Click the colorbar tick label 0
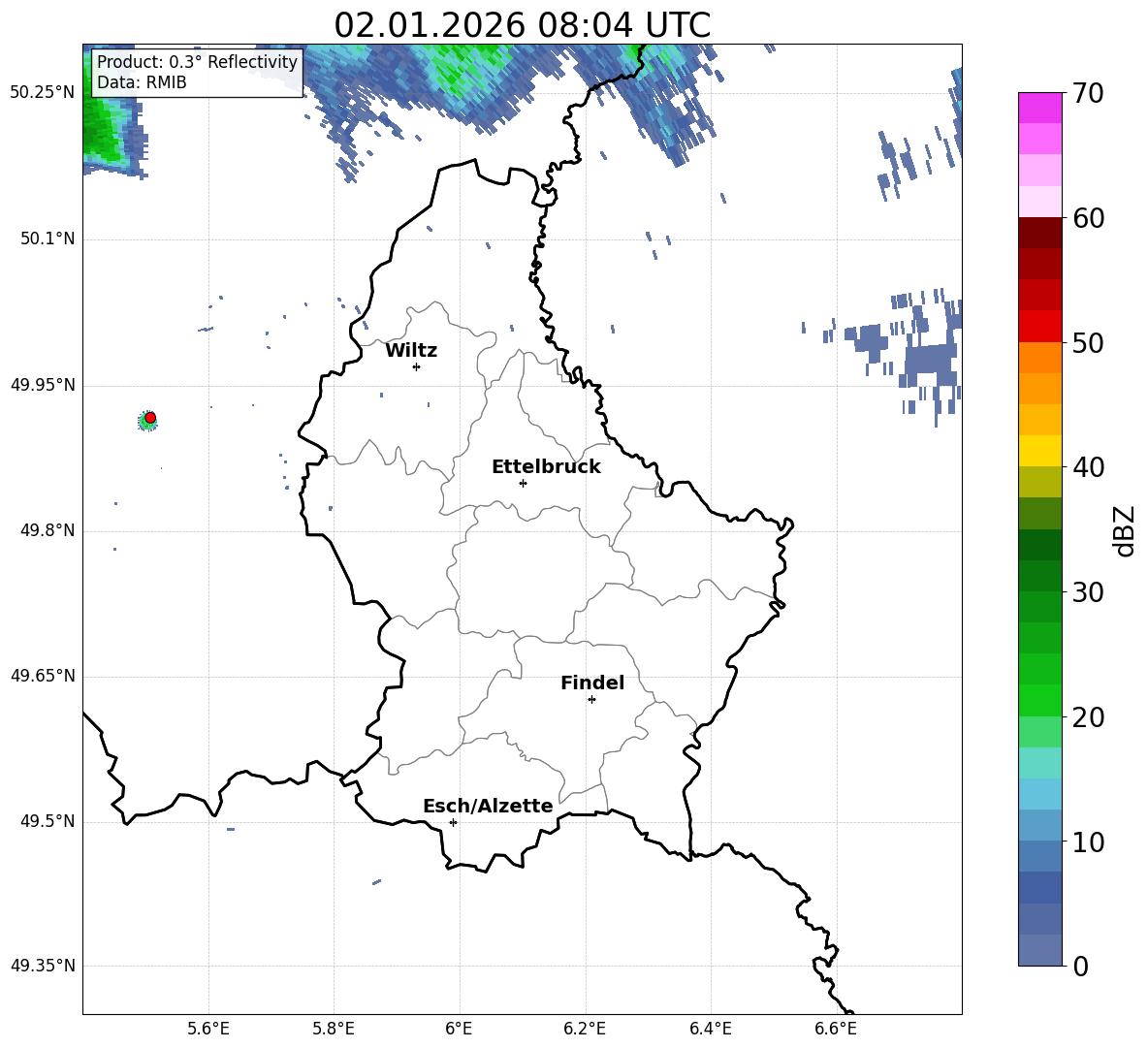1148x1048 pixels. [1080, 966]
